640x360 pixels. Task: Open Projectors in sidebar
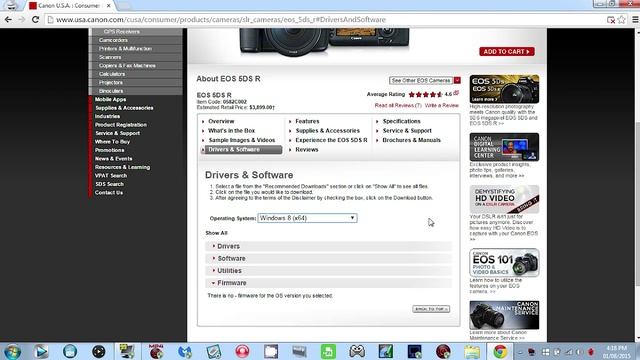[x=111, y=82]
